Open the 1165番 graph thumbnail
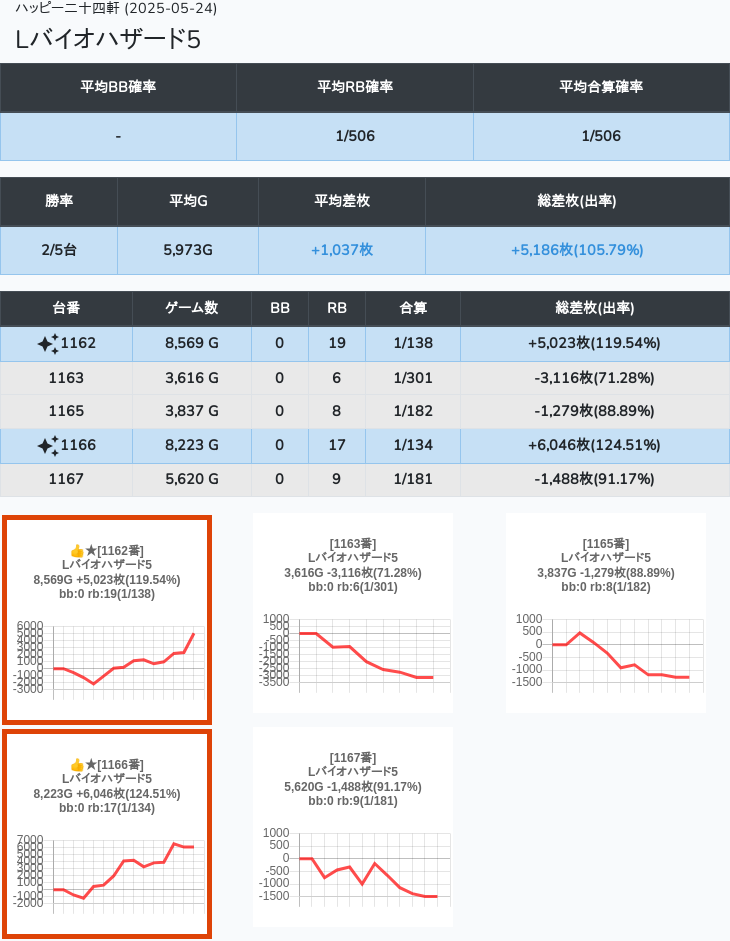Viewport: 730px width, 941px height. (606, 613)
